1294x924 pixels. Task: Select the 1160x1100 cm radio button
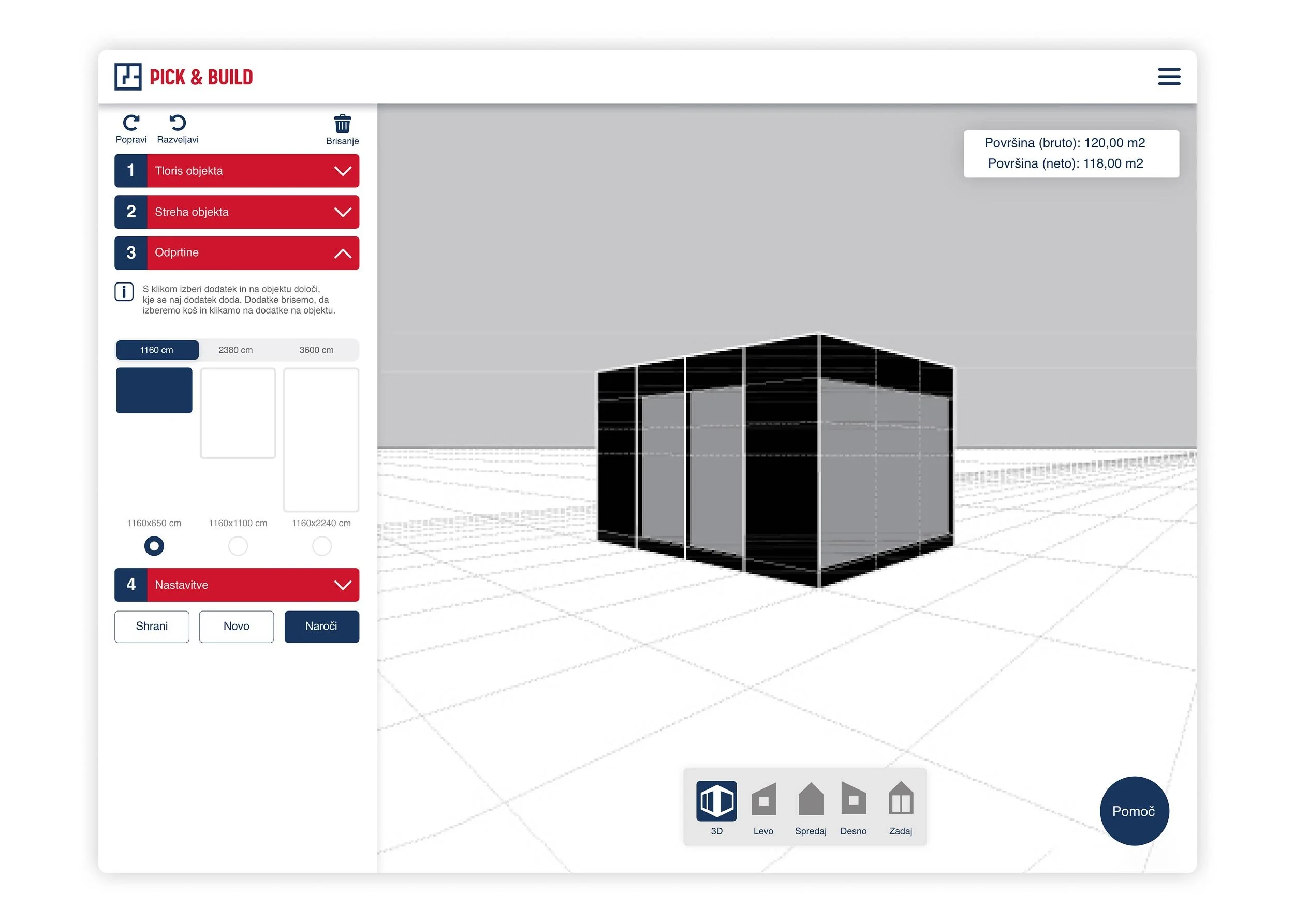coord(238,546)
